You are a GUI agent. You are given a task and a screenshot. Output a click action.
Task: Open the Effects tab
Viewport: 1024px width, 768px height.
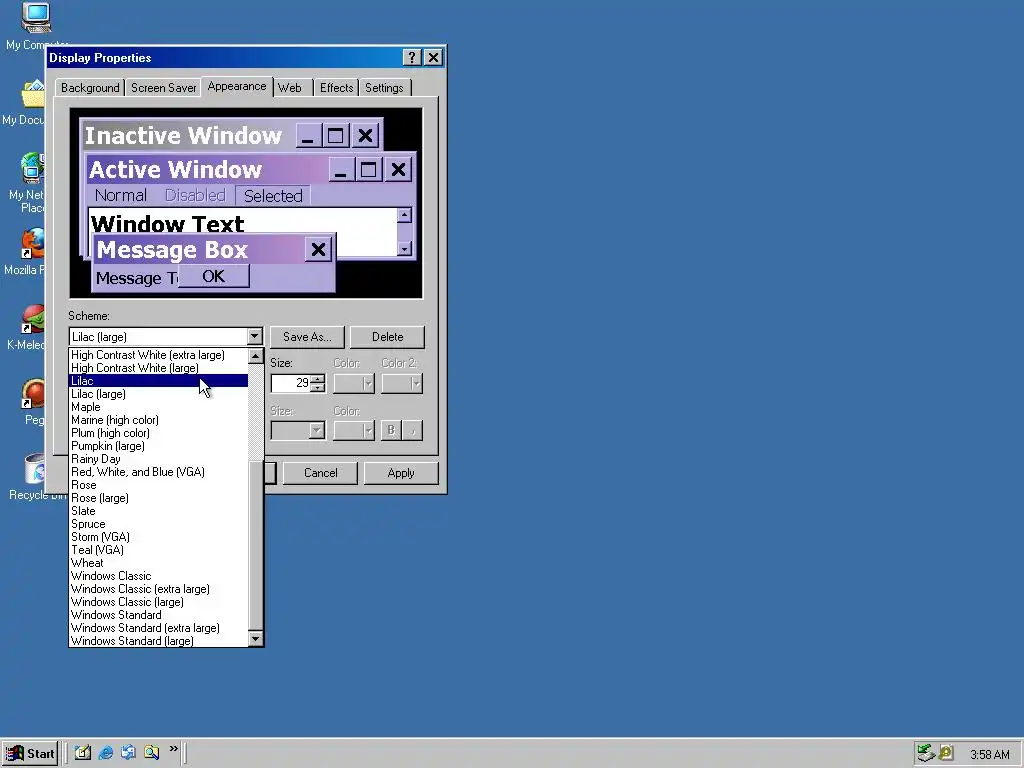pos(336,88)
